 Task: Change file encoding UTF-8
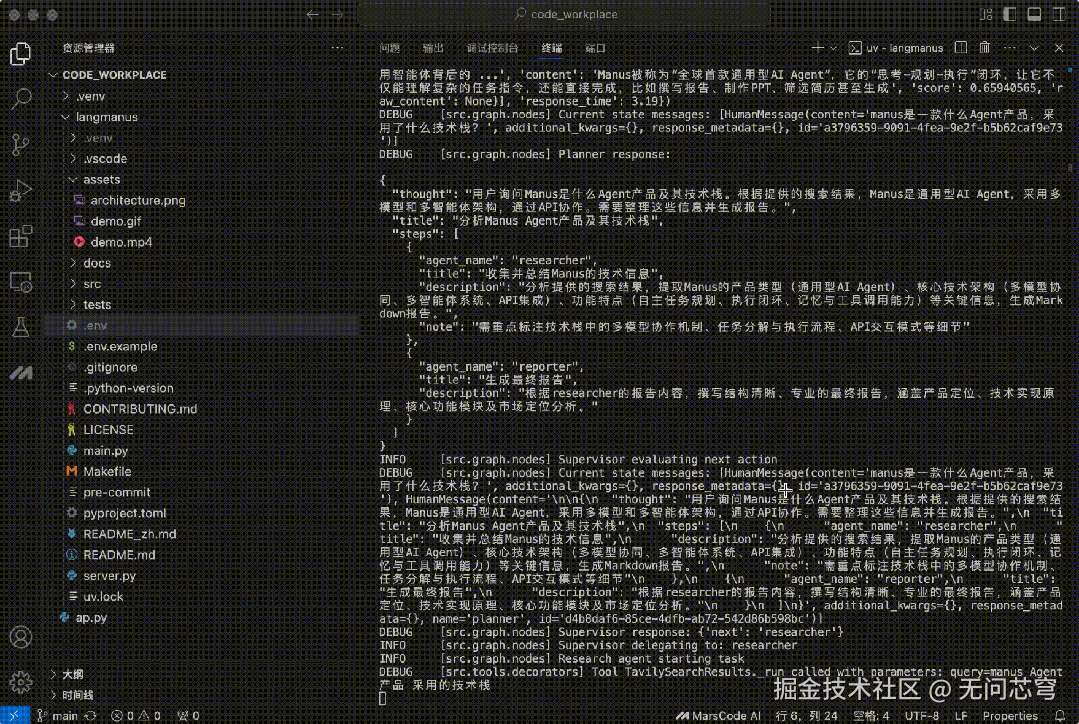click(921, 716)
